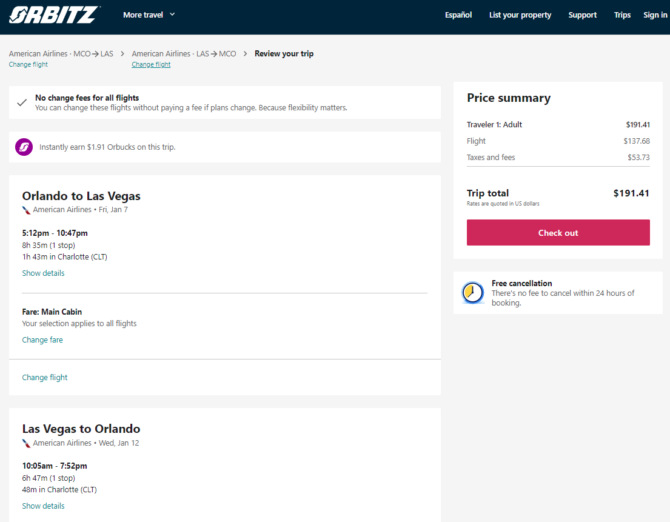Viewport: 670px width, 522px height.
Task: Click the no change fees checkmark icon
Action: point(22,103)
